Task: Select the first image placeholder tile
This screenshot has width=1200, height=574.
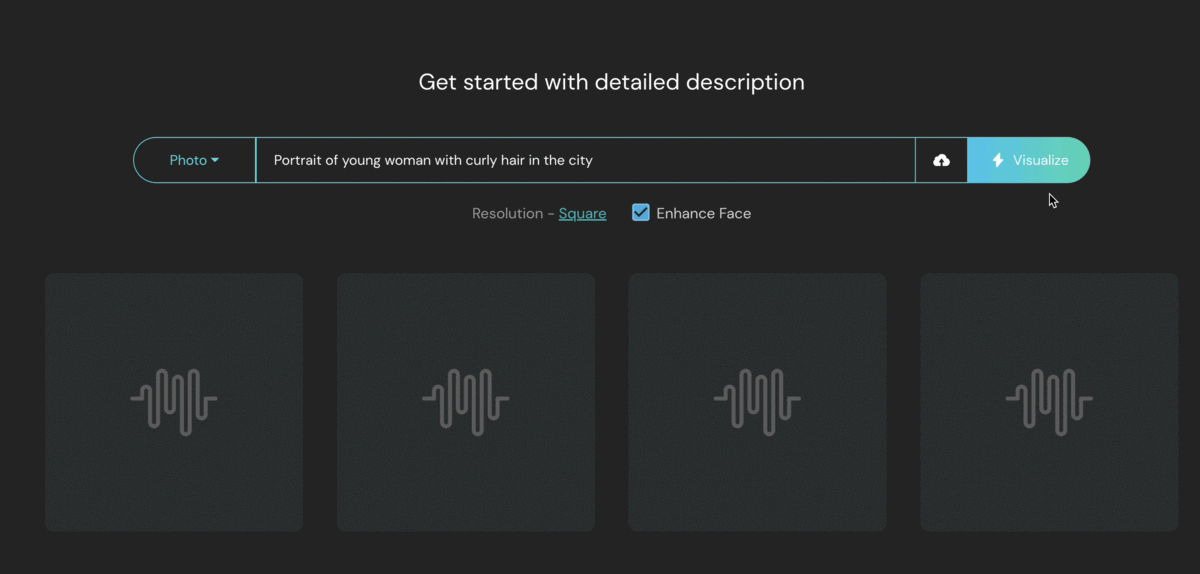Action: (x=174, y=402)
